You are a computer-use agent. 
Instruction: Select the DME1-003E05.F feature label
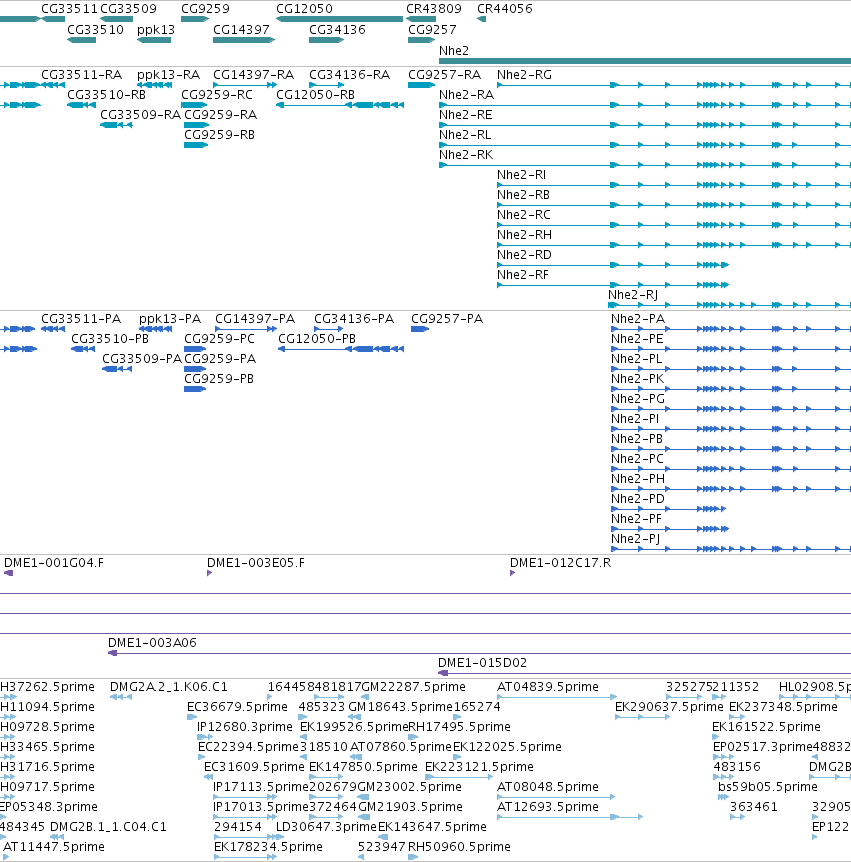[x=256, y=563]
